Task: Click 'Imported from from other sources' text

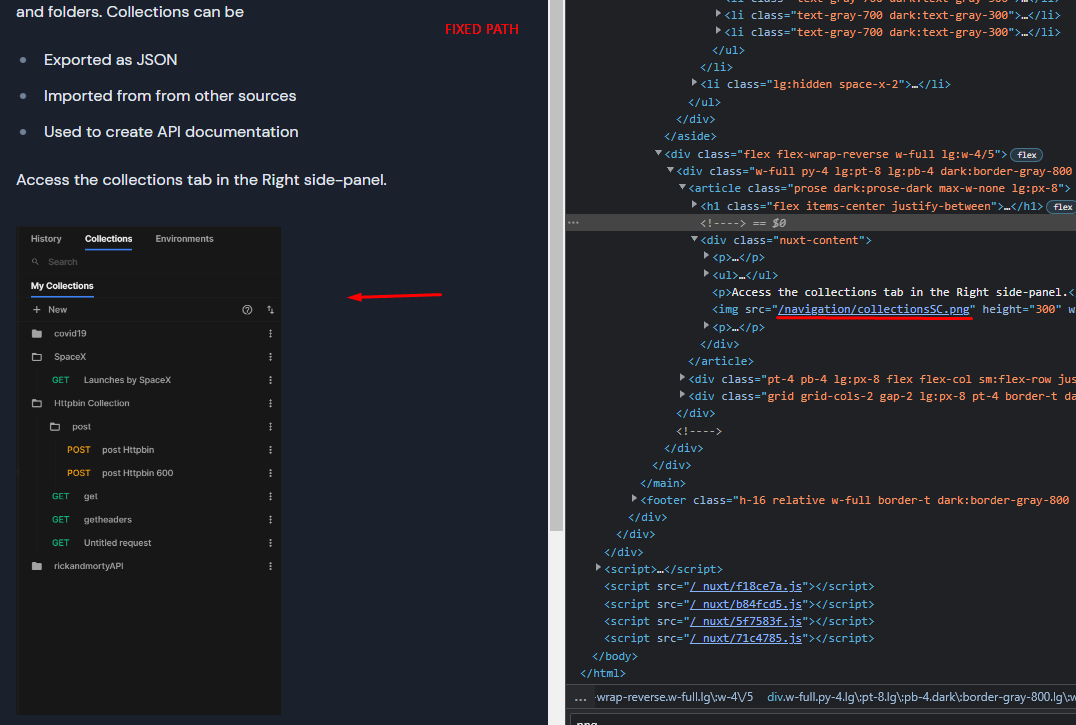Action: pyautogui.click(x=170, y=96)
